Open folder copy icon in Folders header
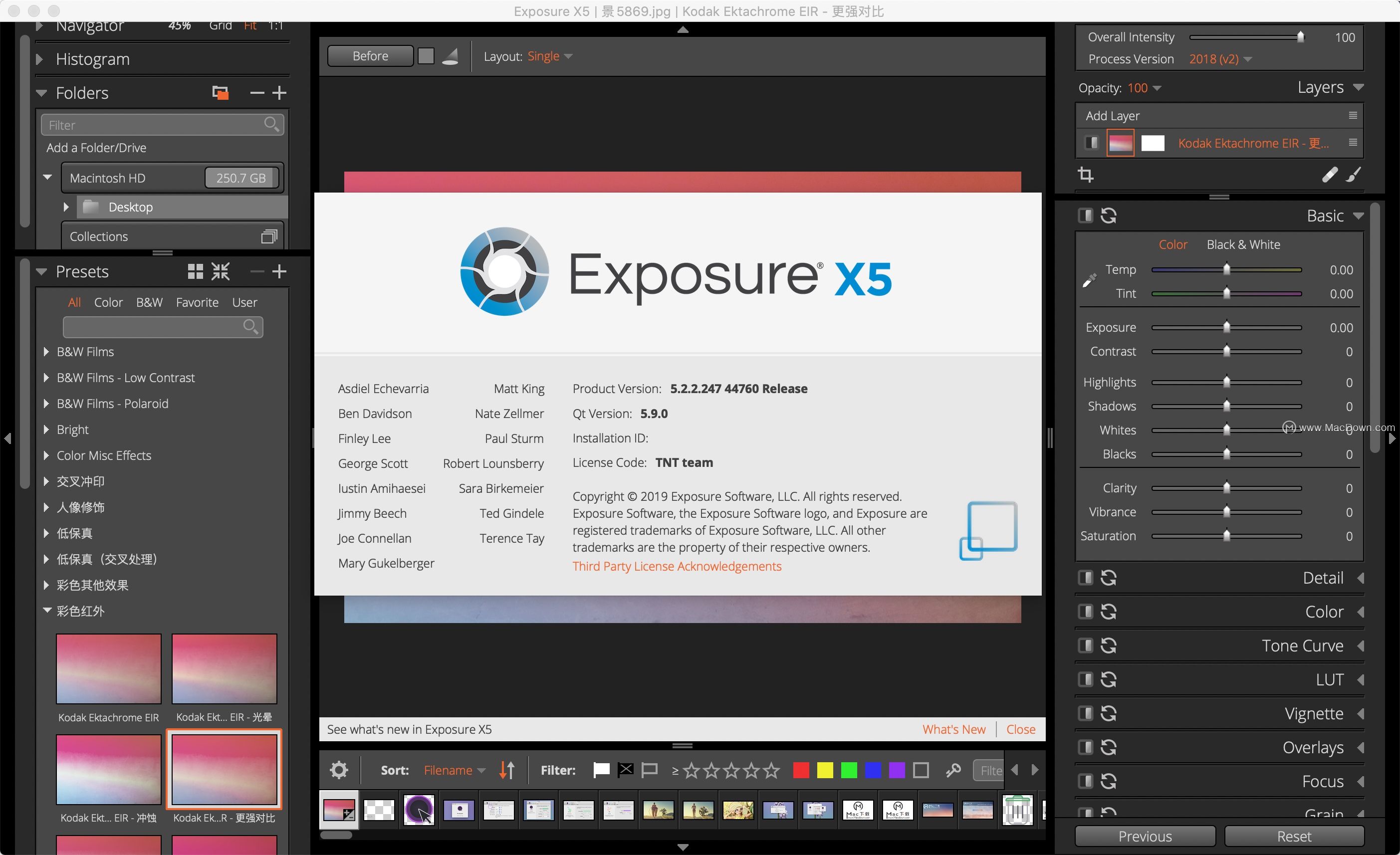The width and height of the screenshot is (1400, 855). tap(220, 93)
